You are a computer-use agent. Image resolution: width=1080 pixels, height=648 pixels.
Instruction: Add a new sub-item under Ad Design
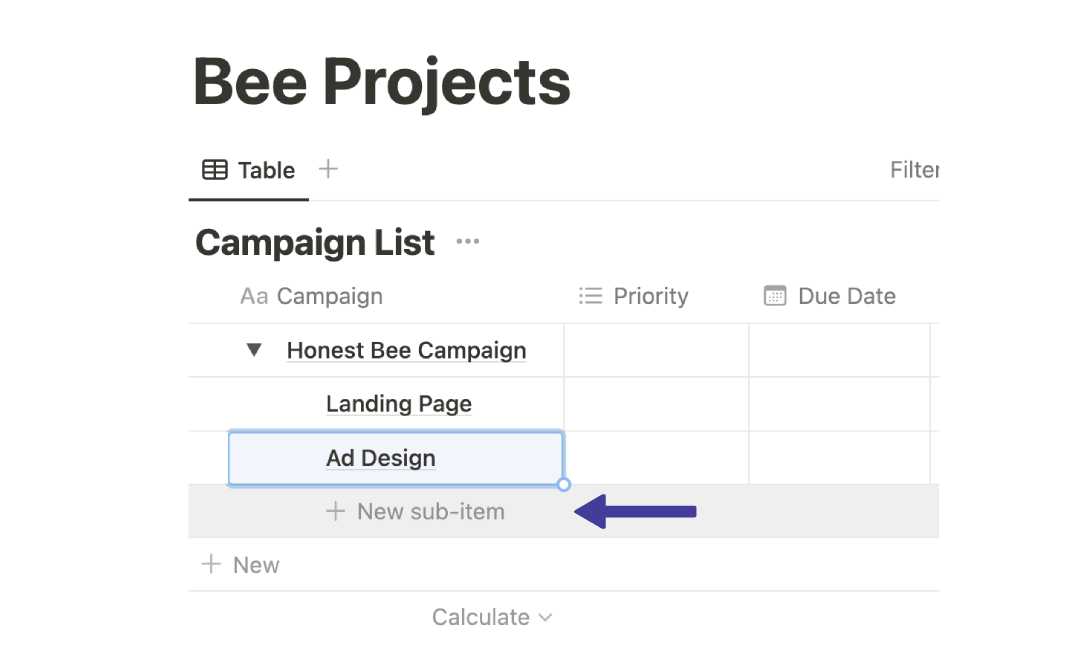[416, 511]
